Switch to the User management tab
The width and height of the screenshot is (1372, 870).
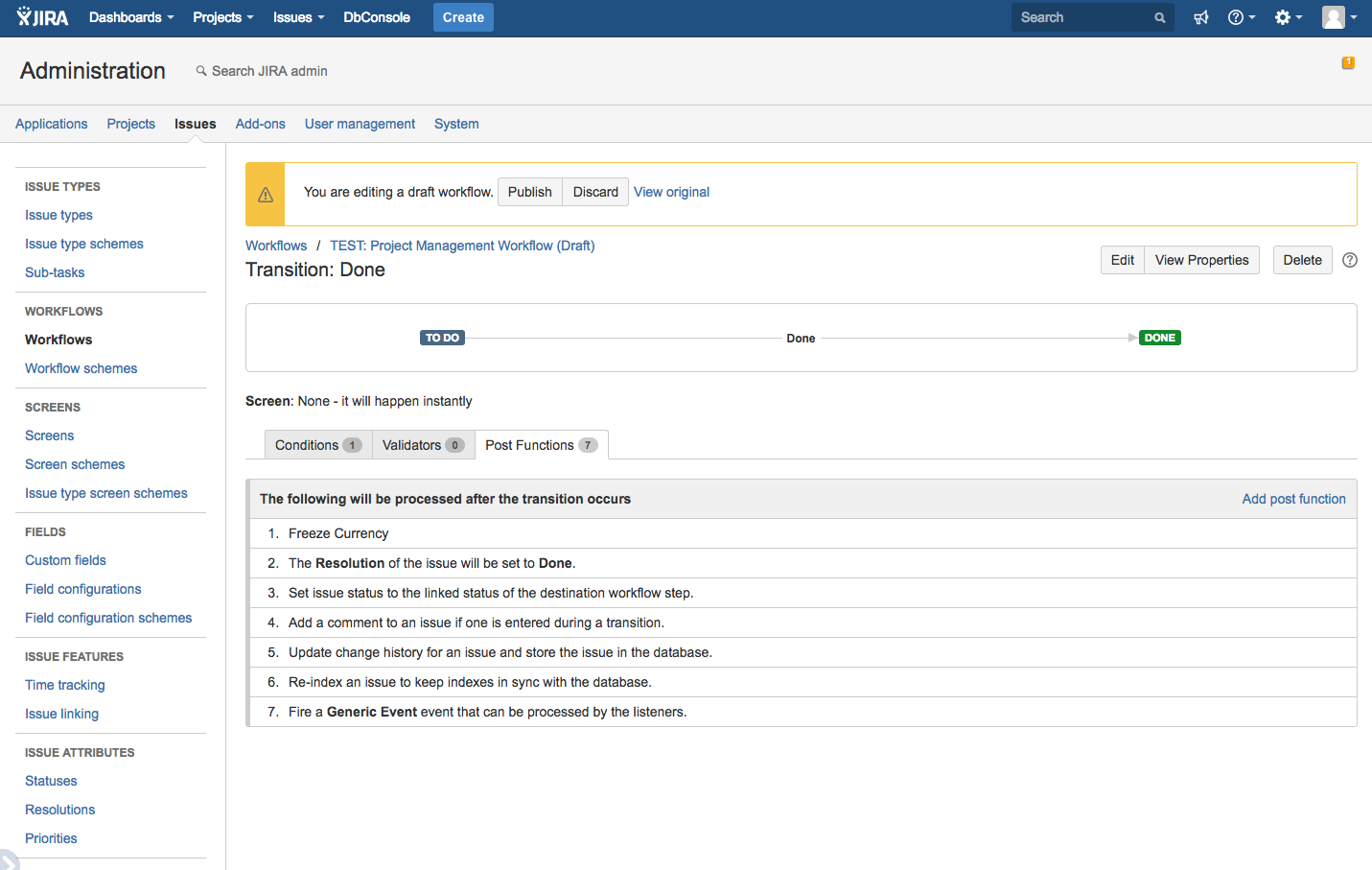click(x=360, y=124)
